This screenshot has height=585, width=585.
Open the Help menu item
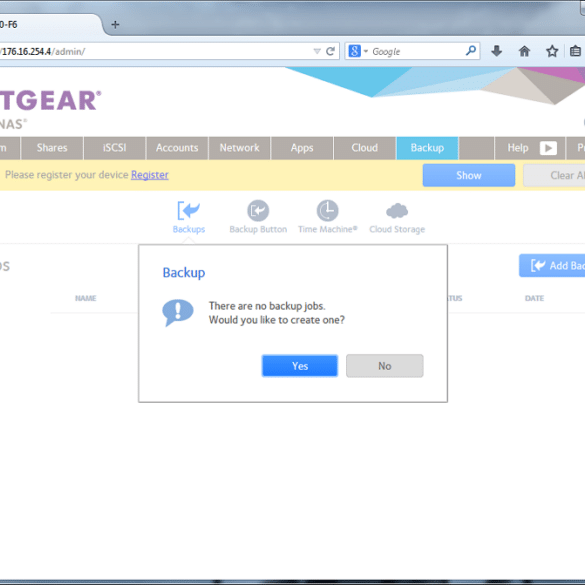coord(518,148)
